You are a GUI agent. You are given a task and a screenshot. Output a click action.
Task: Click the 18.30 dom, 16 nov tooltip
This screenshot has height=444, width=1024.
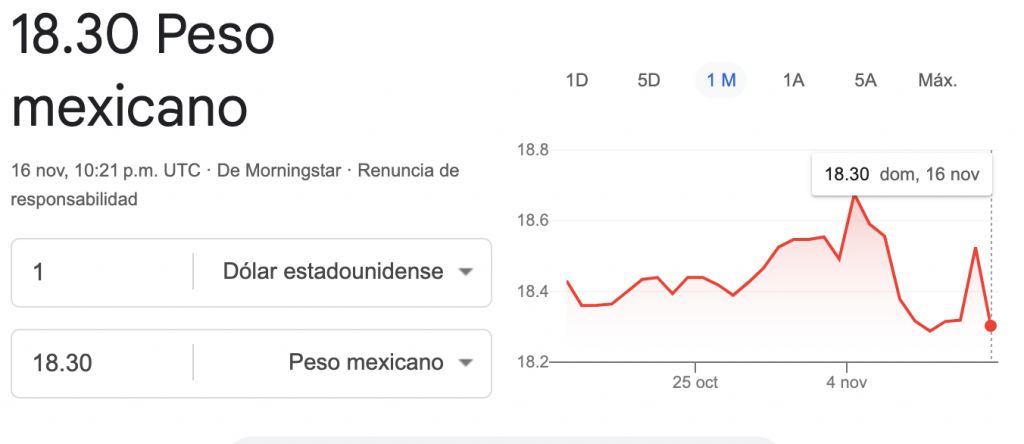pyautogui.click(x=901, y=175)
